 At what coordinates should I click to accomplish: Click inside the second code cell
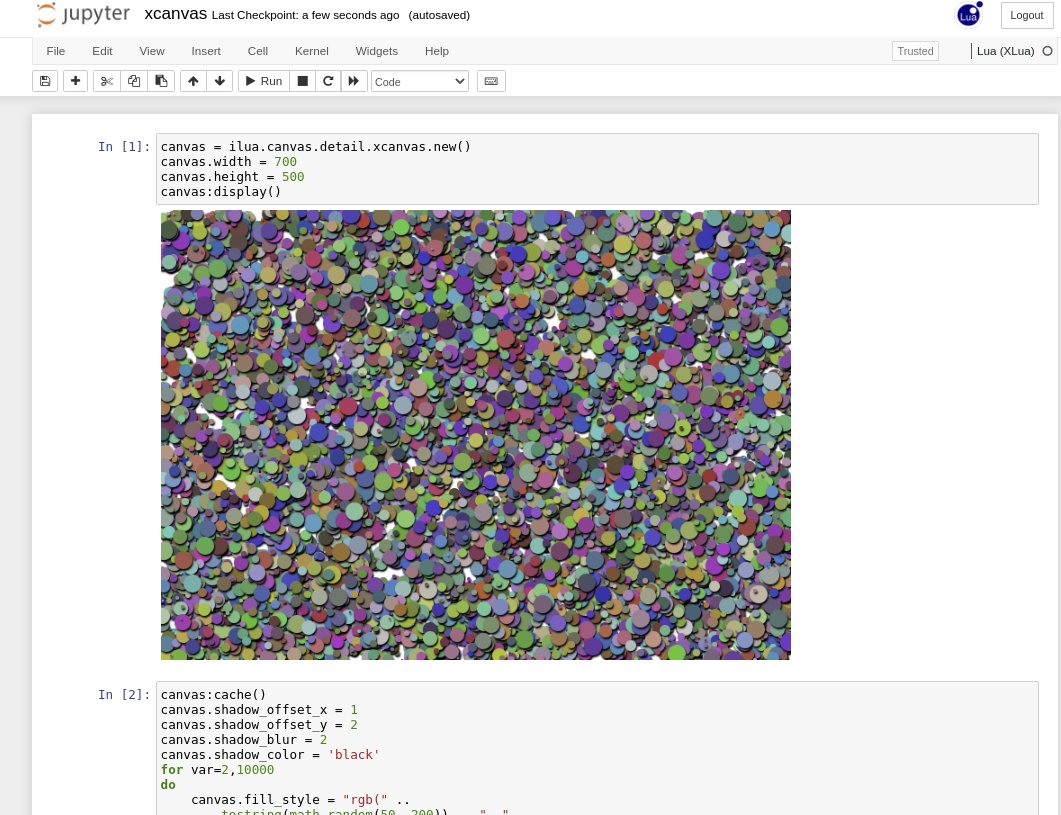[597, 748]
